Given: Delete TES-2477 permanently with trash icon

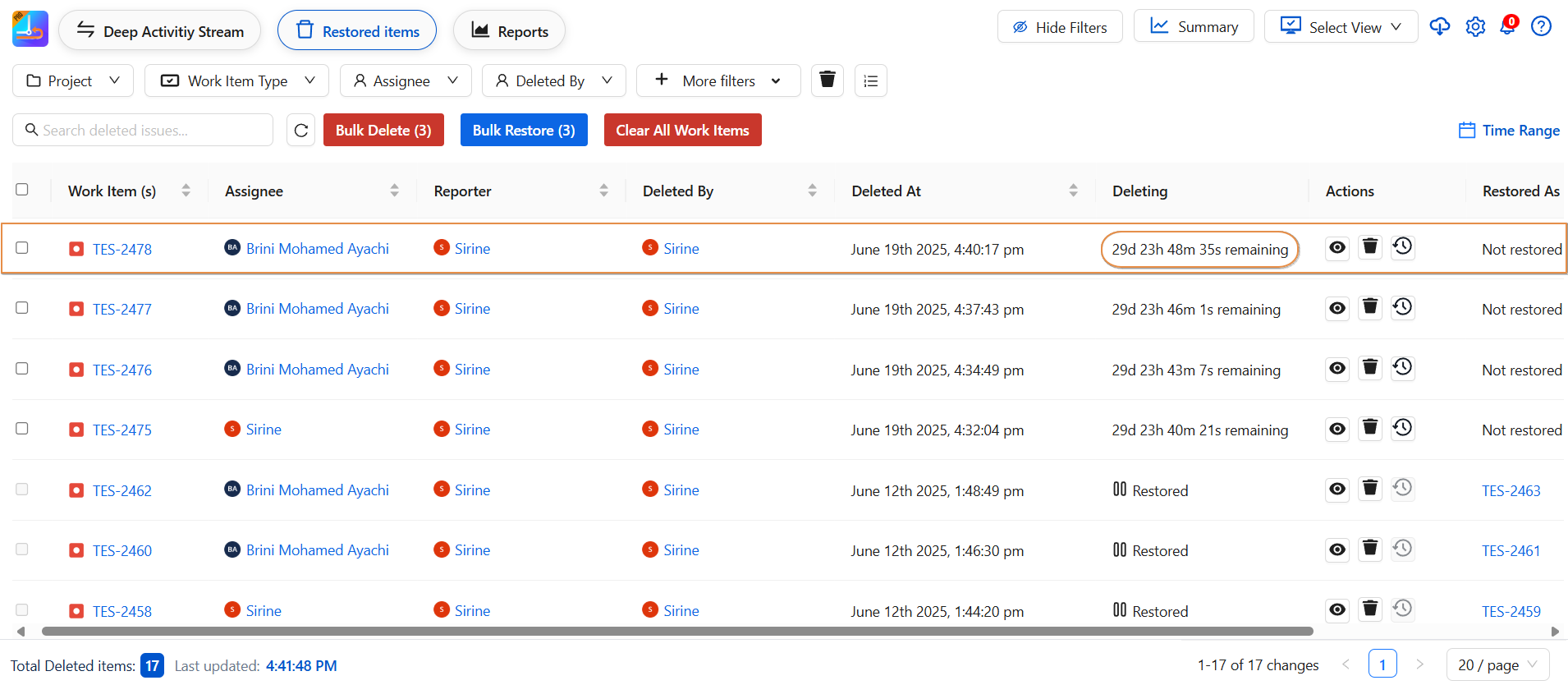Looking at the screenshot, I should tap(1370, 308).
